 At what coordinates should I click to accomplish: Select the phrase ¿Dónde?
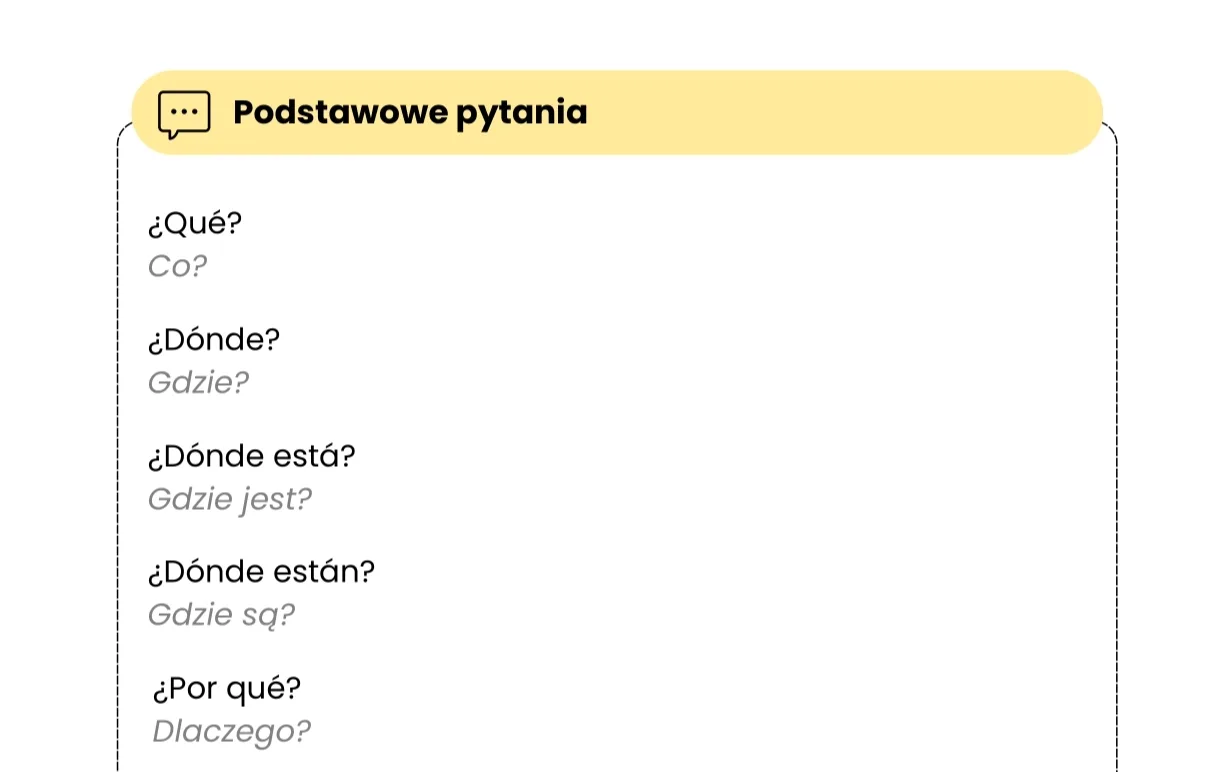pos(214,340)
